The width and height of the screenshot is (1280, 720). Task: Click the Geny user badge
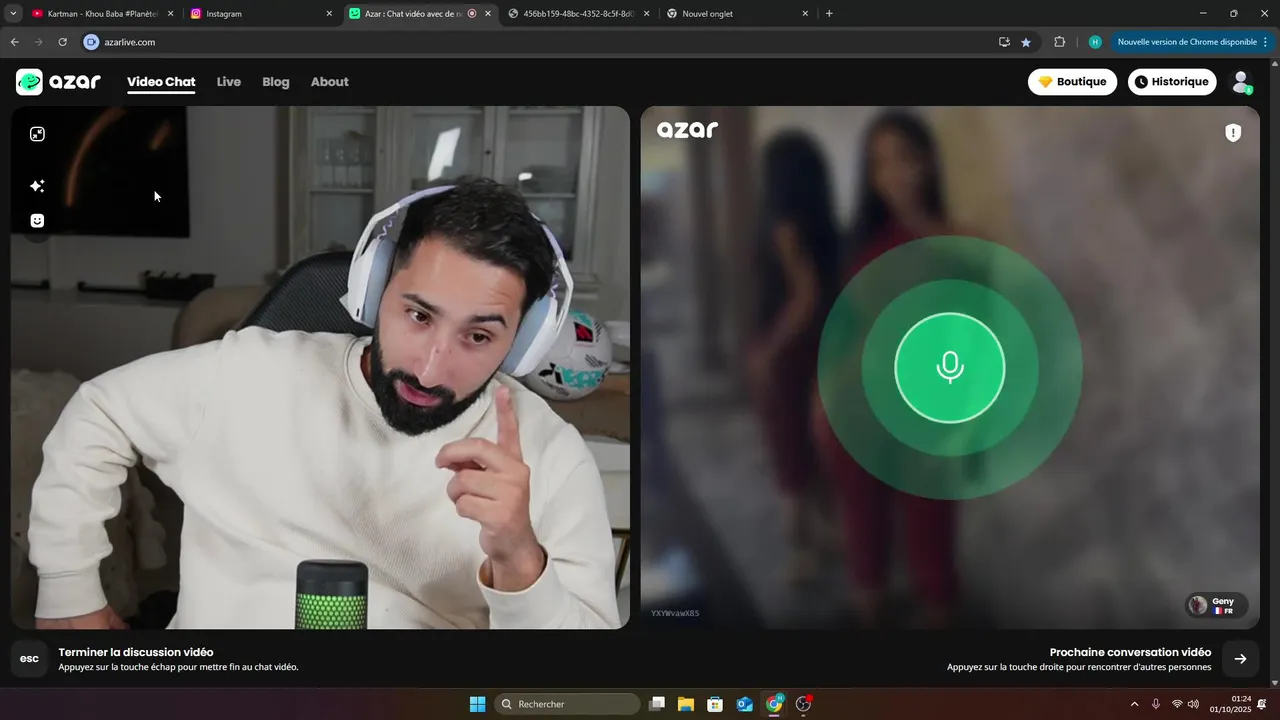point(1216,605)
